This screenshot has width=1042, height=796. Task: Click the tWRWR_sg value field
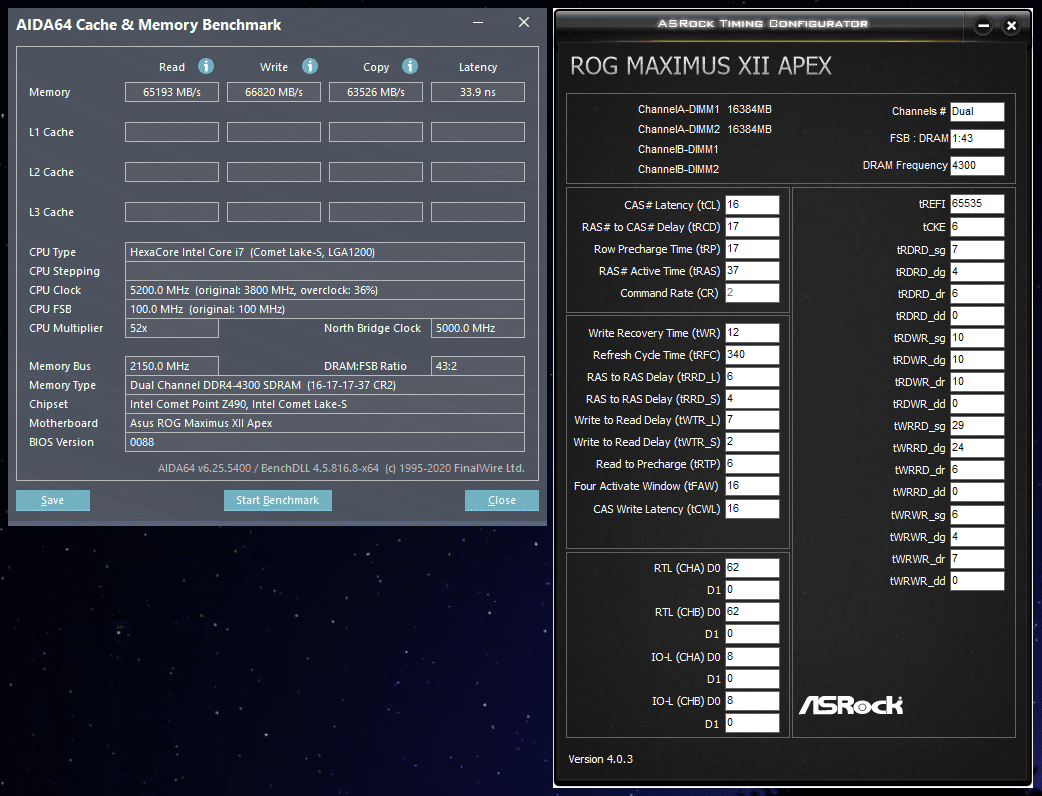pos(977,514)
